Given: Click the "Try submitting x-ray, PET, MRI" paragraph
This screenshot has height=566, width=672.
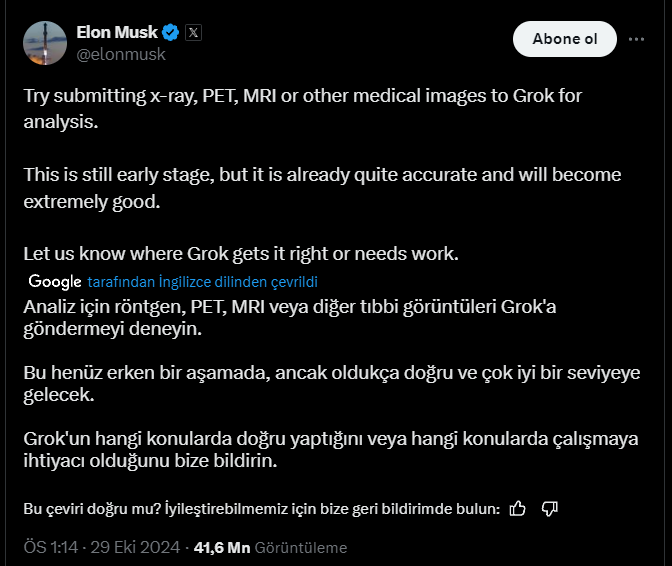Looking at the screenshot, I should tap(302, 108).
